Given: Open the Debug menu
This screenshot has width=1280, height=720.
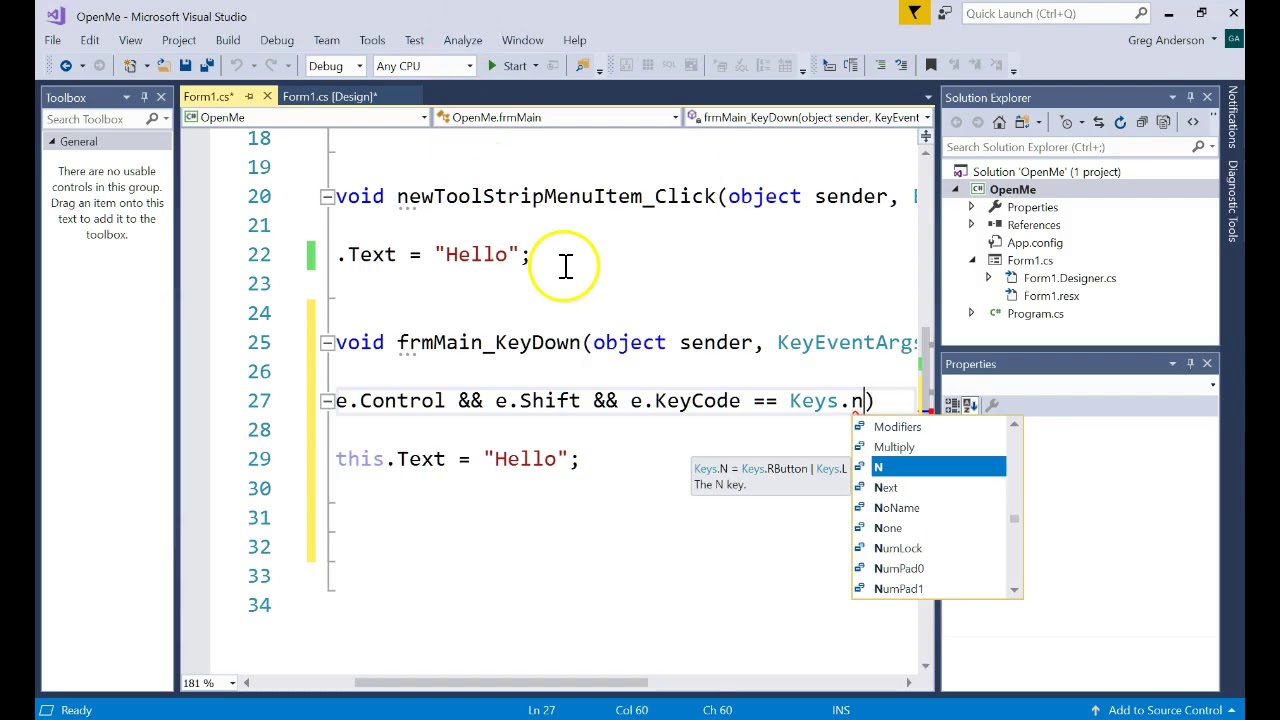Looking at the screenshot, I should (277, 40).
